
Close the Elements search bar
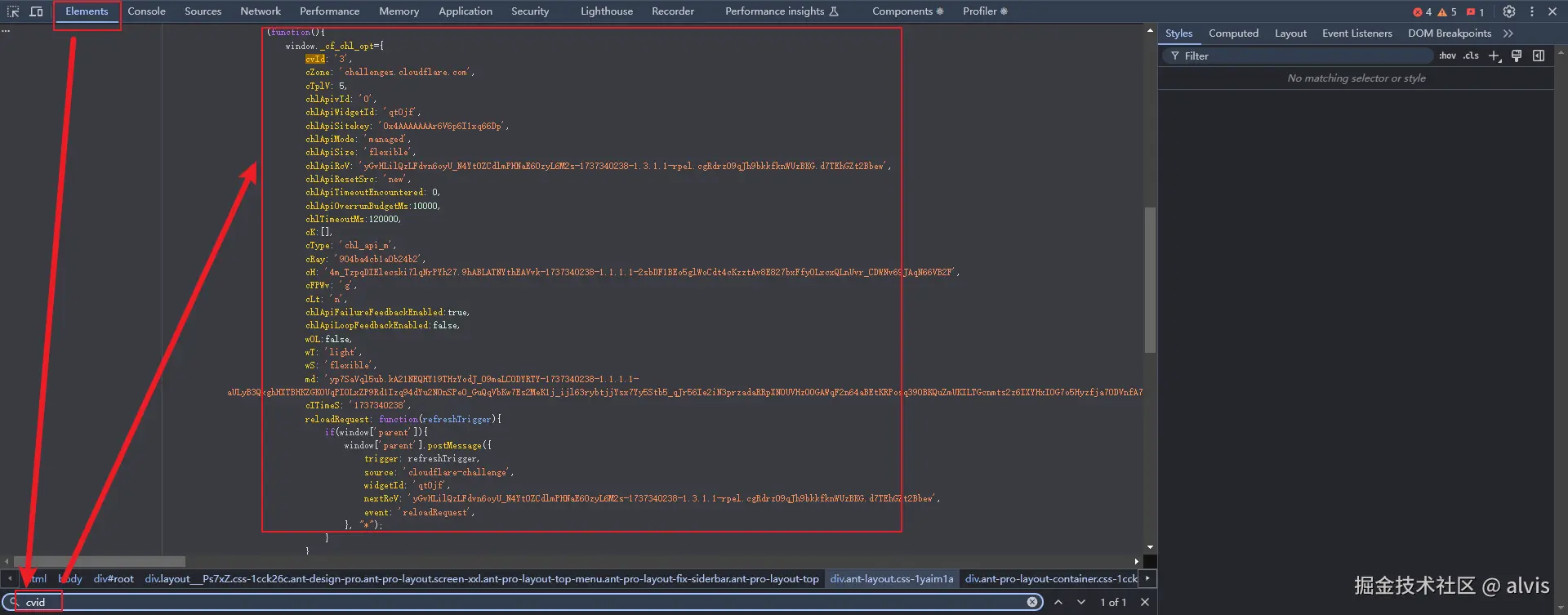point(1145,602)
